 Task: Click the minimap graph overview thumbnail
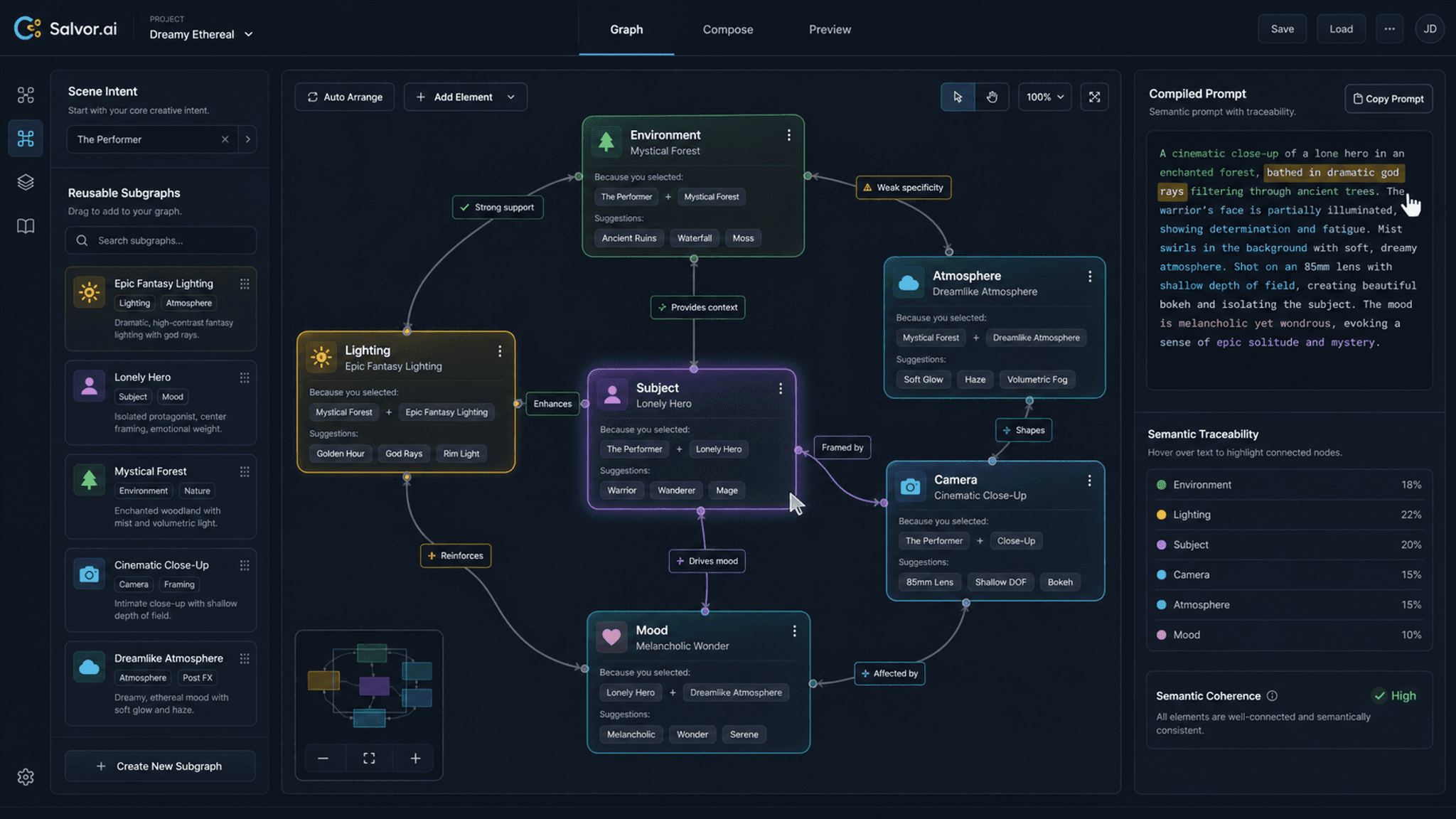click(369, 685)
